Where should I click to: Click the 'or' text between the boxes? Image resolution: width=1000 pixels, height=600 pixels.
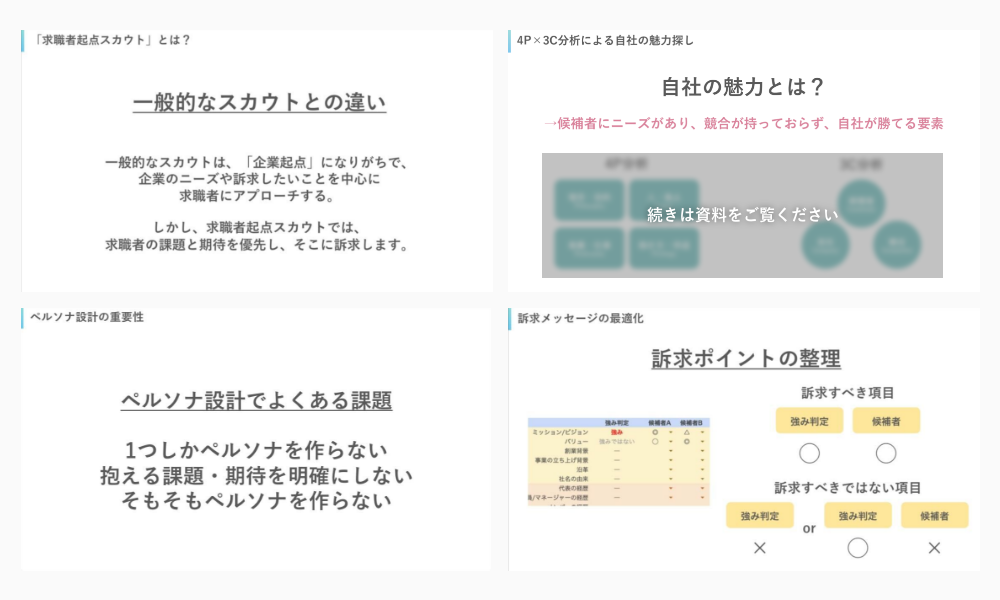coord(809,529)
